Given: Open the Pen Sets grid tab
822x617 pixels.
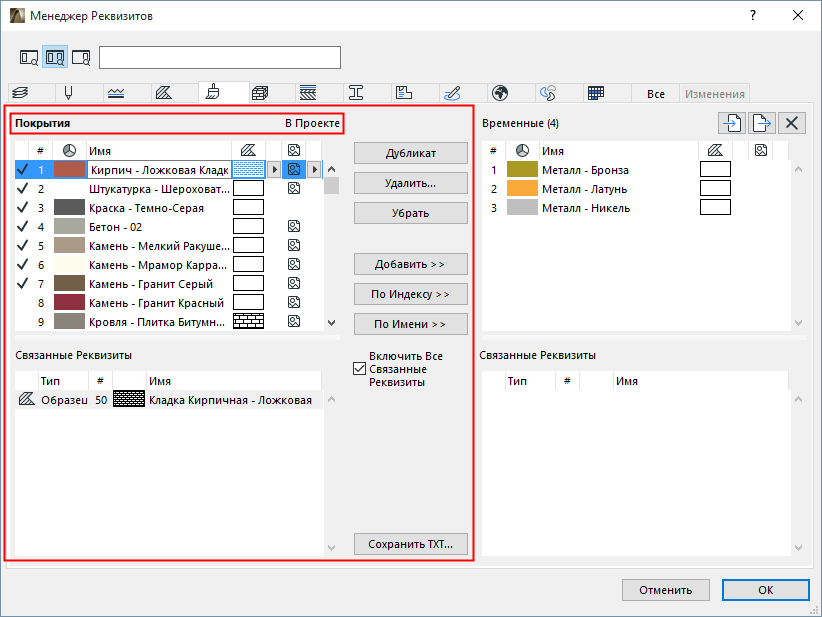Looking at the screenshot, I should (x=596, y=93).
